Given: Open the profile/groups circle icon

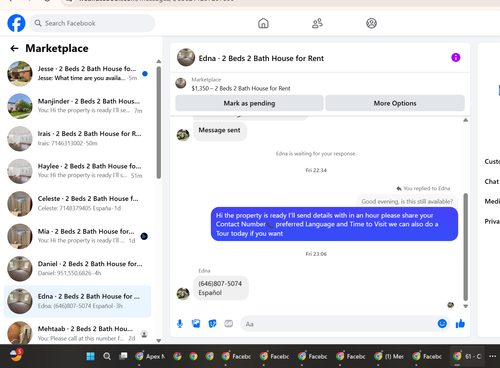Looking at the screenshot, I should click(371, 23).
